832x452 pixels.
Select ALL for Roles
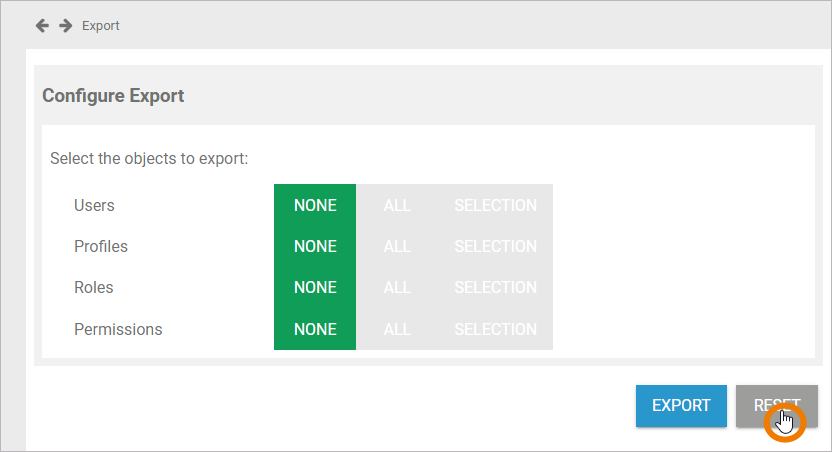click(397, 287)
